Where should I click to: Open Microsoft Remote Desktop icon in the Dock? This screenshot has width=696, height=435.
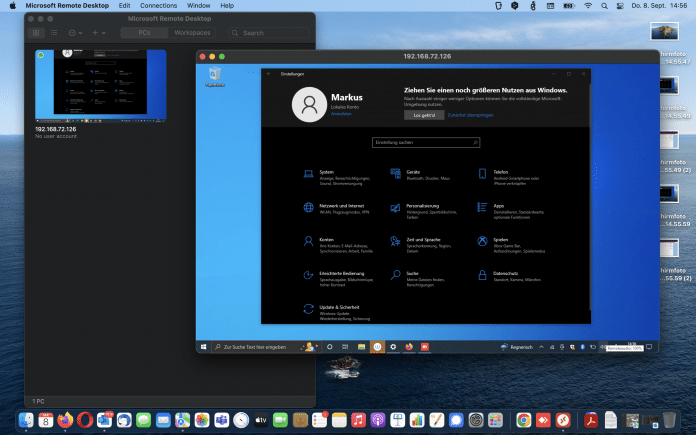click(563, 420)
